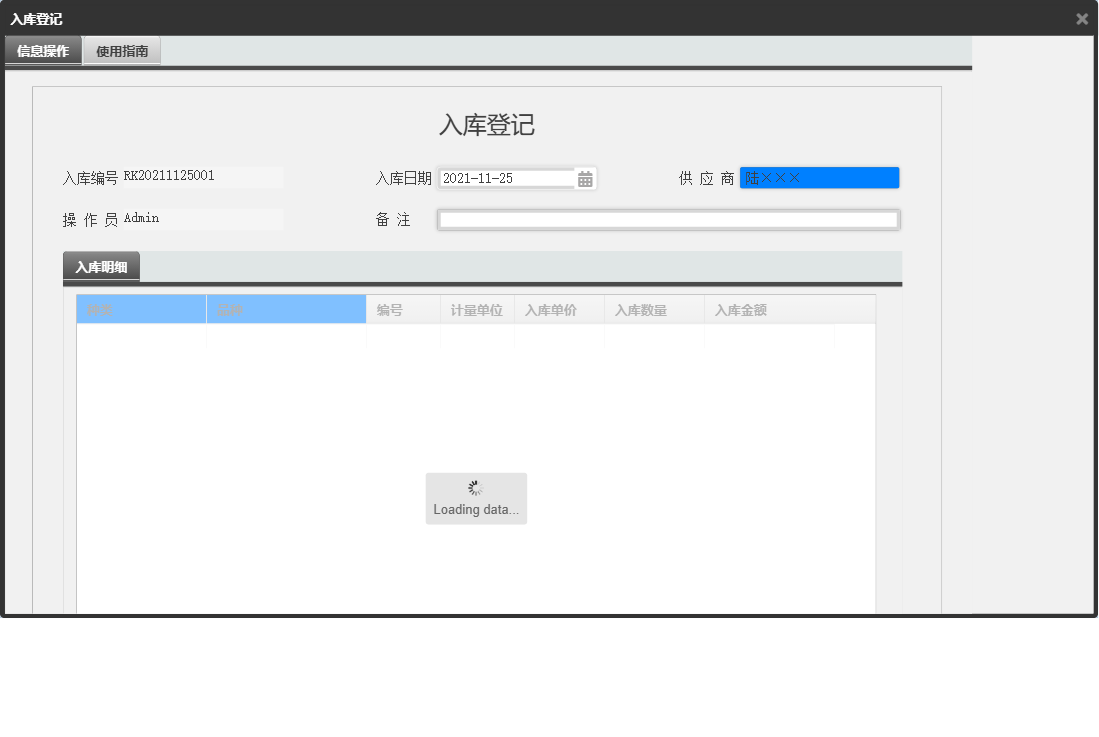1099x737 pixels.
Task: Click the 种类 column header
Action: 140,309
